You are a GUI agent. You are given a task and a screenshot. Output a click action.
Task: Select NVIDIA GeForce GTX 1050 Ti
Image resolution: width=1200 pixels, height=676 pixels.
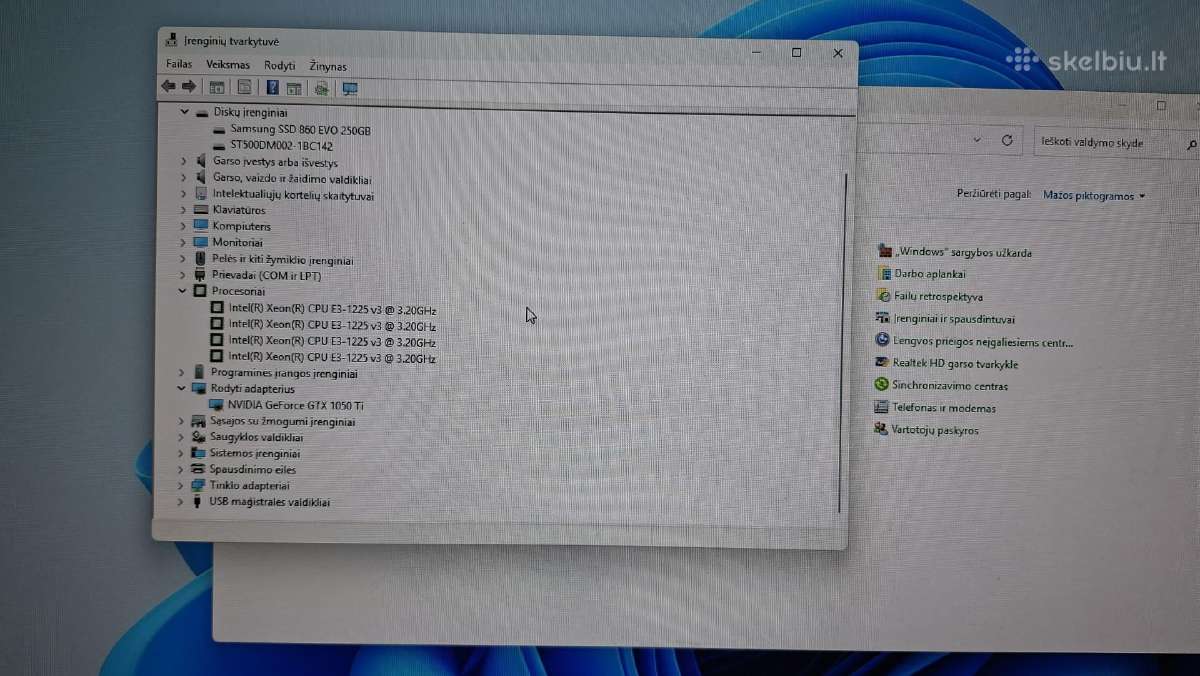pyautogui.click(x=295, y=405)
